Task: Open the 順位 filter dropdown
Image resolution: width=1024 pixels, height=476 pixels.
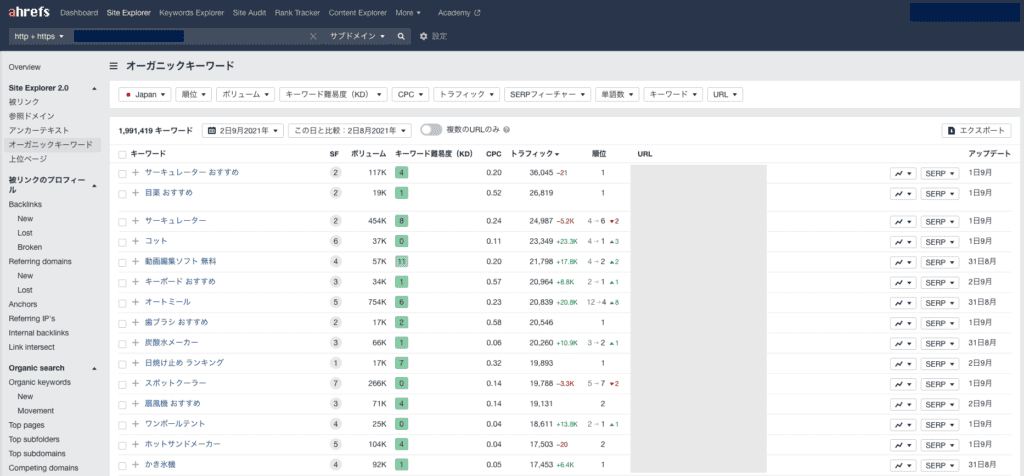Action: 193,95
